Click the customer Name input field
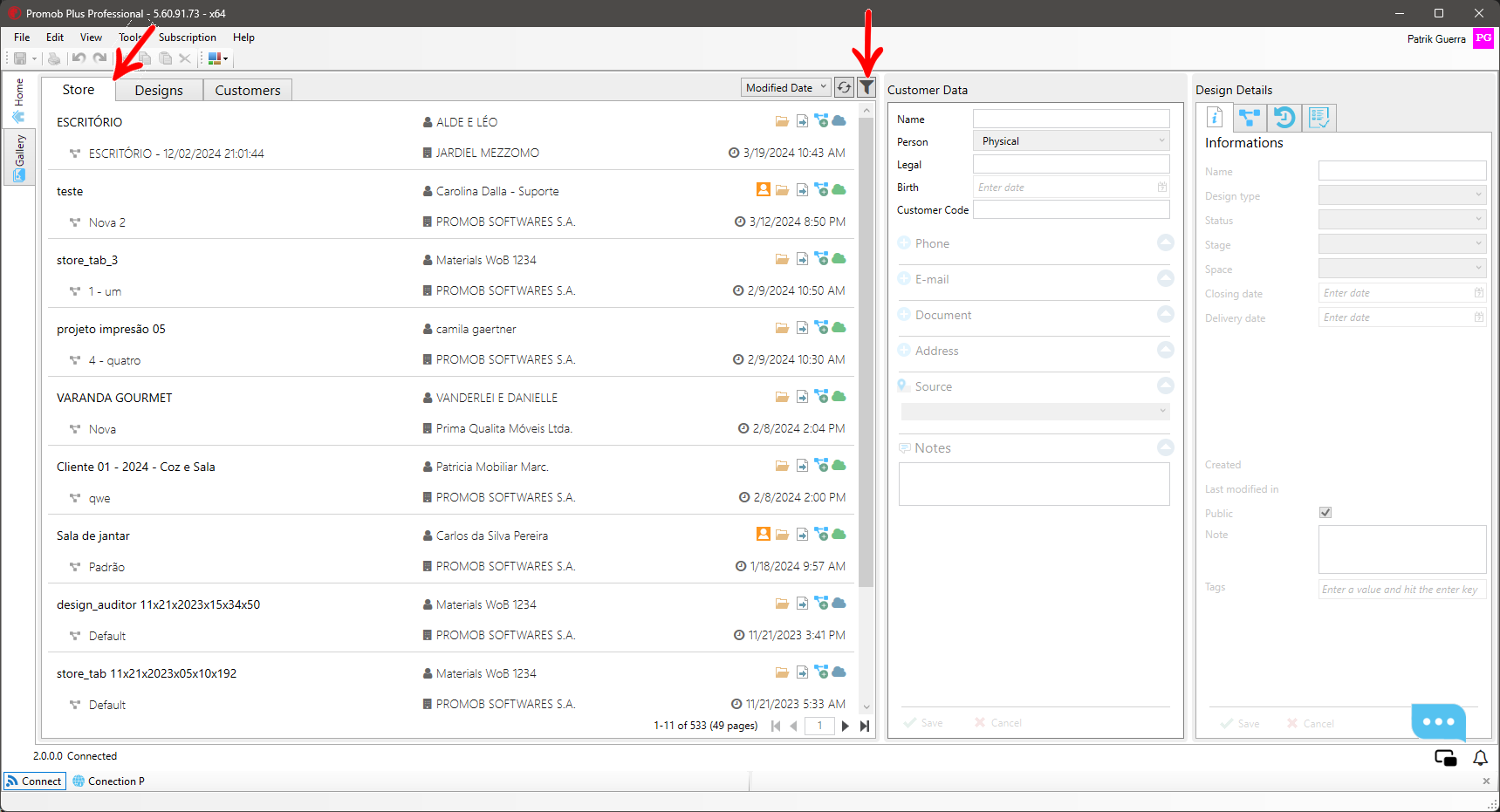Viewport: 1500px width, 812px height. 1071,119
